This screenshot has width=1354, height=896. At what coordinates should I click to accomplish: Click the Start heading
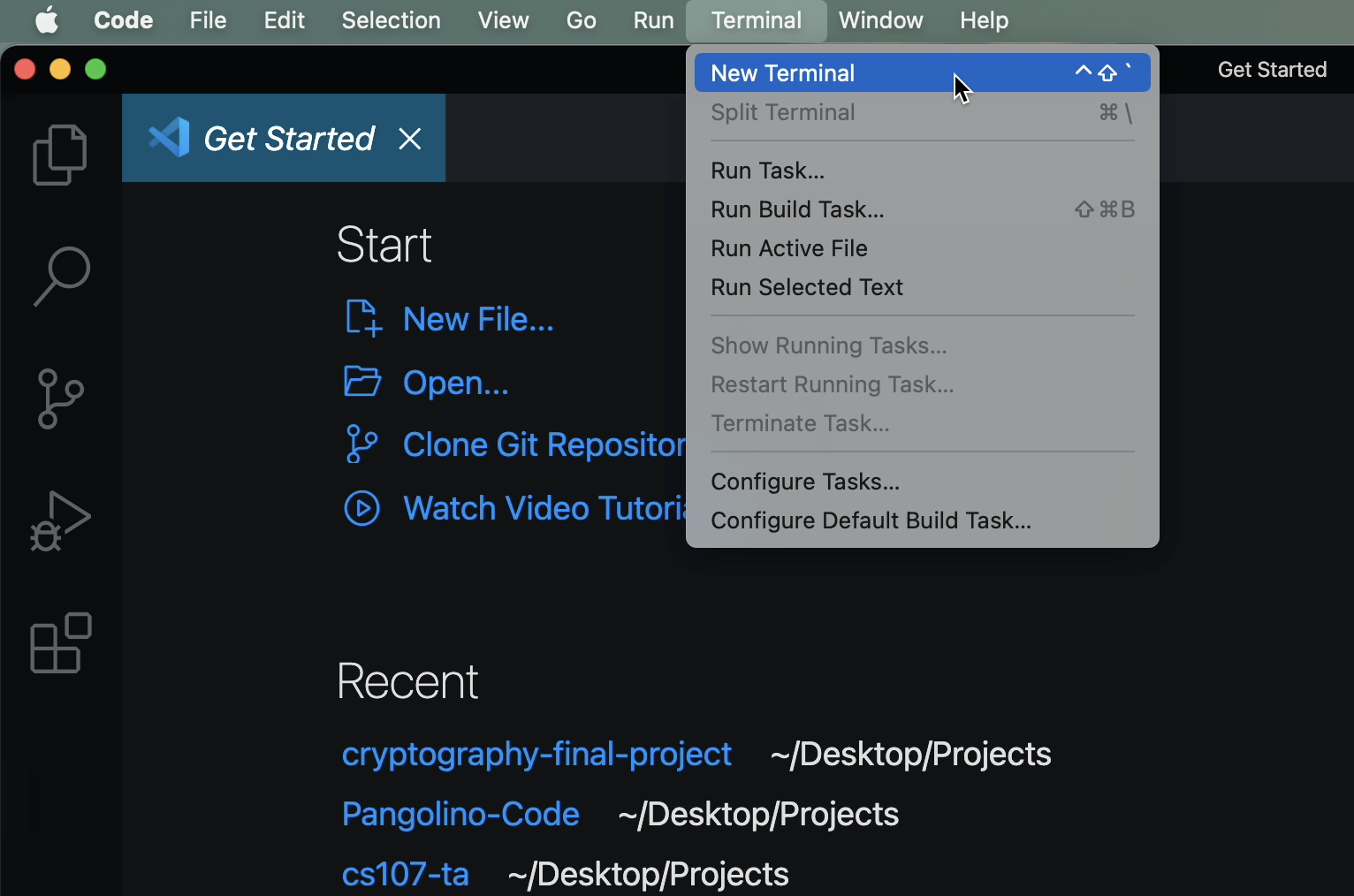point(384,245)
